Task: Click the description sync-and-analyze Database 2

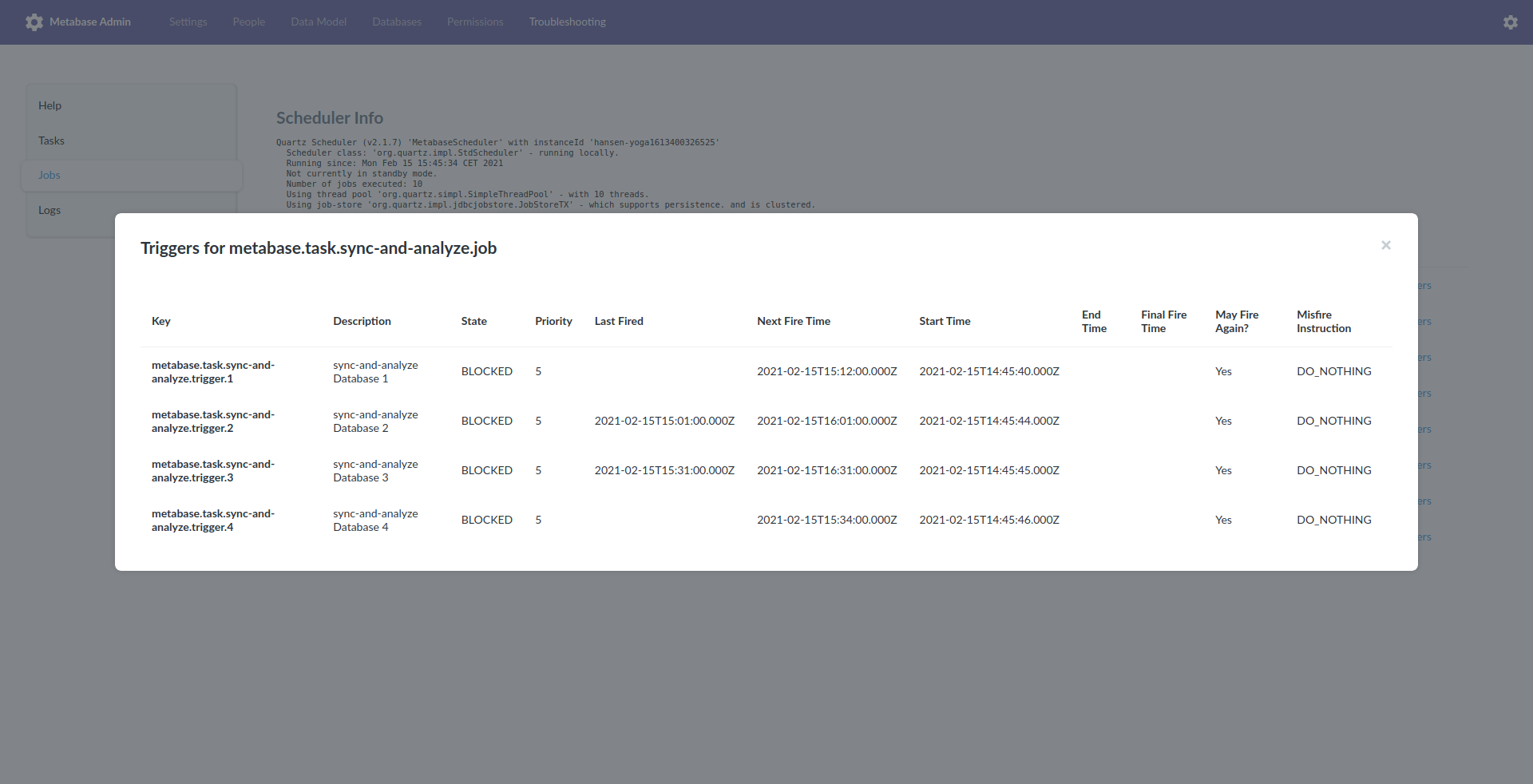Action: tap(375, 421)
